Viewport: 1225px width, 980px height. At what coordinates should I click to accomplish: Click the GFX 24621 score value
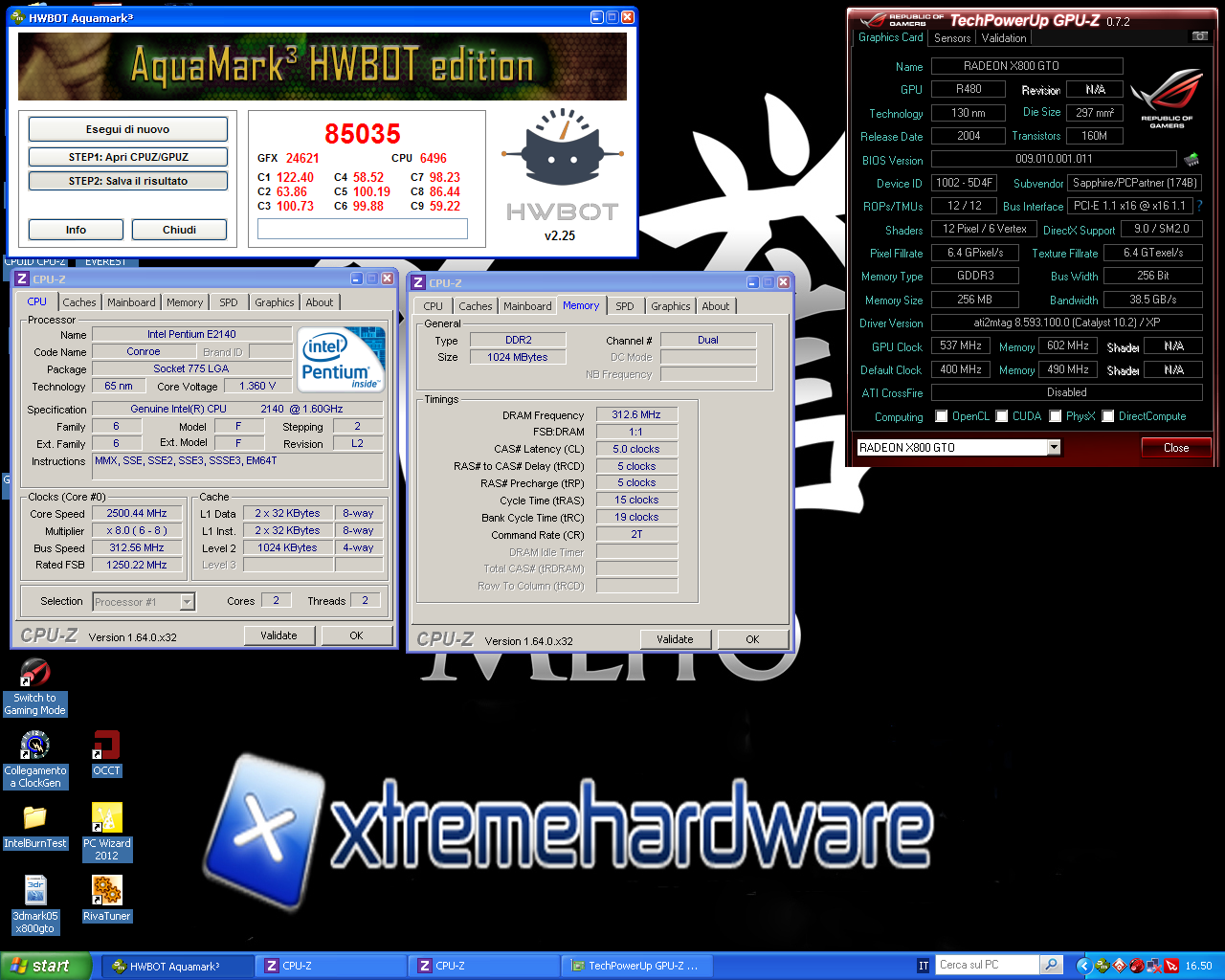(302, 158)
